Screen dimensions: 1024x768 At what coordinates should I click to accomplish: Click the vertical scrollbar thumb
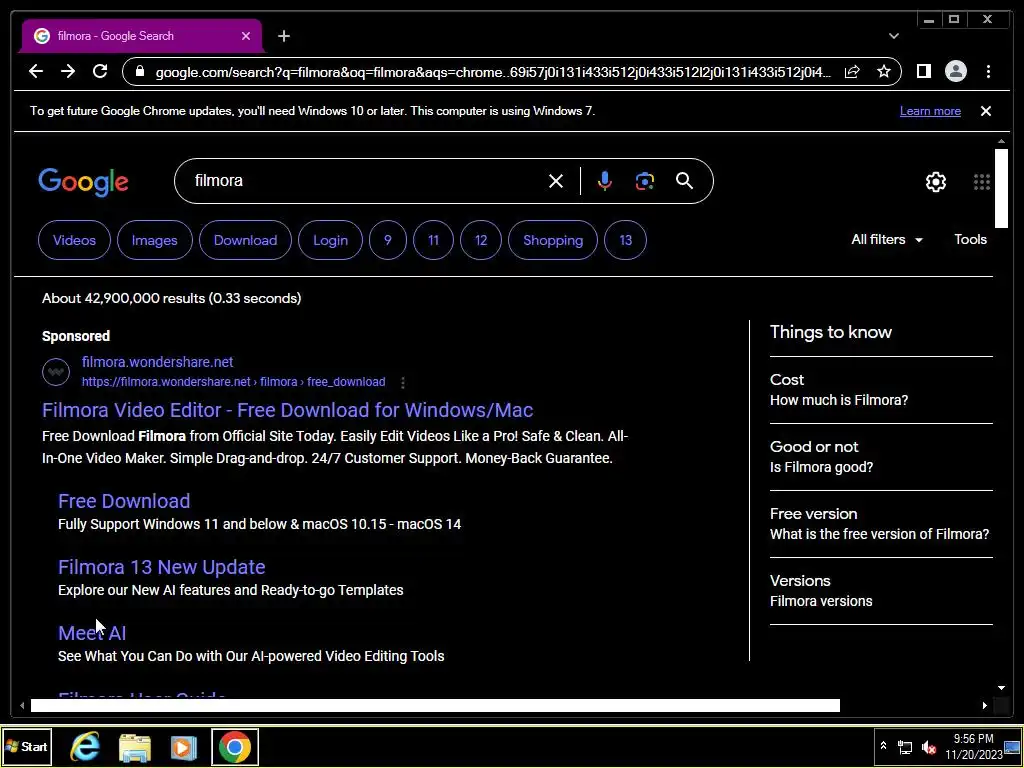pos(1001,188)
